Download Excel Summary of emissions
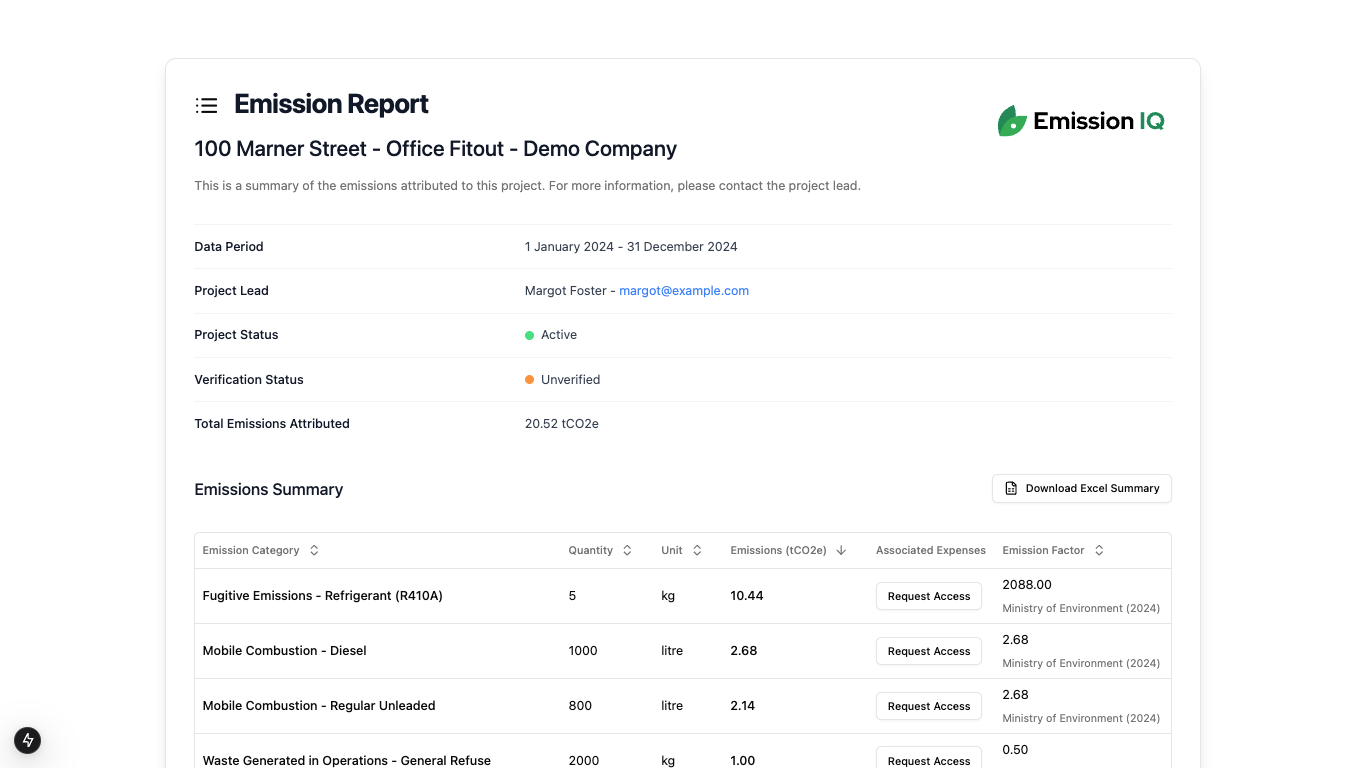The height and width of the screenshot is (768, 1366). (x=1081, y=489)
